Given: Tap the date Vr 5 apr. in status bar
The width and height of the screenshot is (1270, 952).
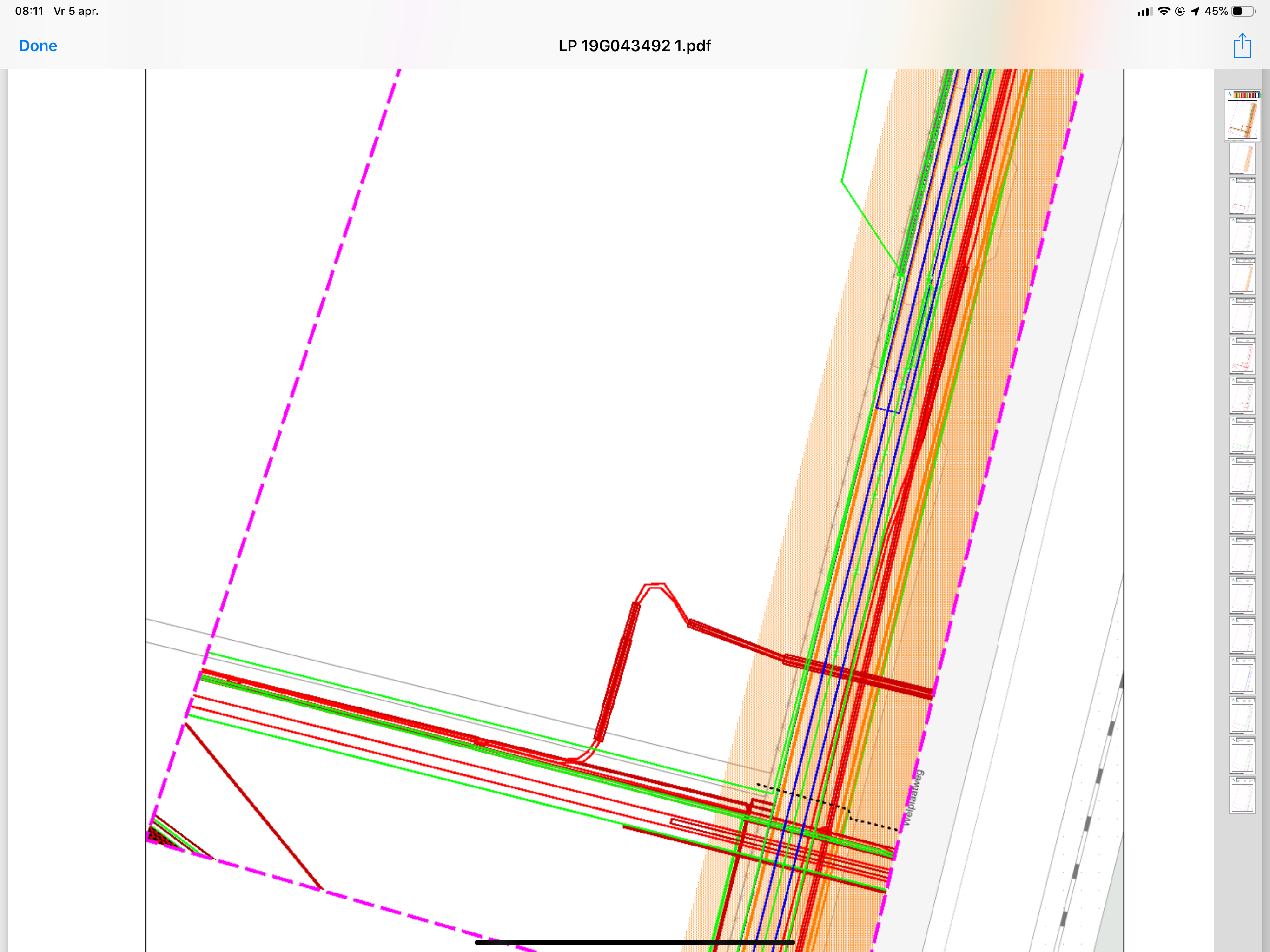Looking at the screenshot, I should click(x=76, y=11).
